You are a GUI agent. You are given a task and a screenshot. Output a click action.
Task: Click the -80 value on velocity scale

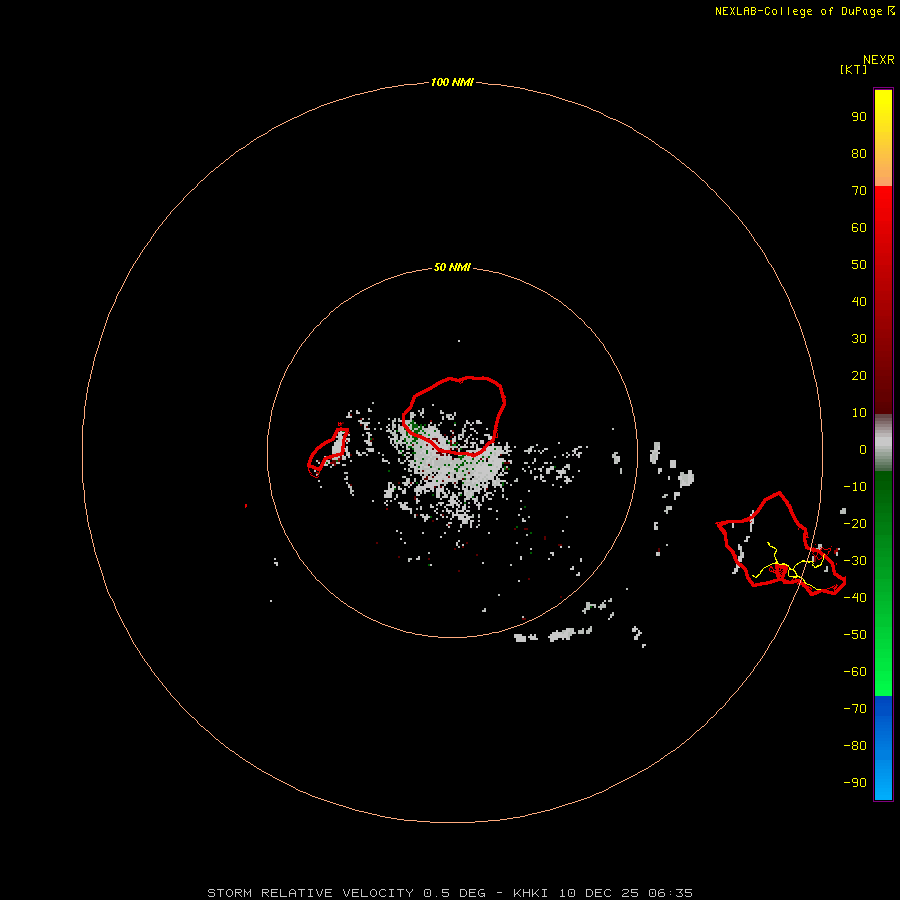(855, 746)
